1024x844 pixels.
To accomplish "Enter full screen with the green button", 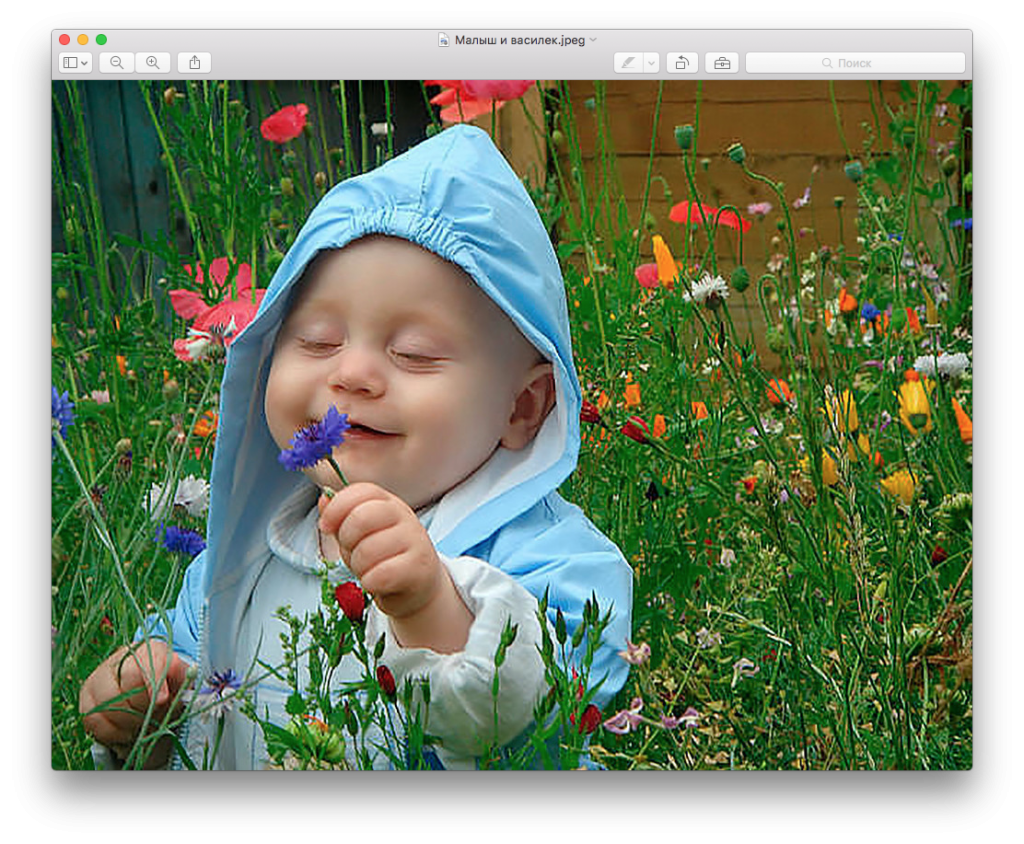I will (x=101, y=40).
